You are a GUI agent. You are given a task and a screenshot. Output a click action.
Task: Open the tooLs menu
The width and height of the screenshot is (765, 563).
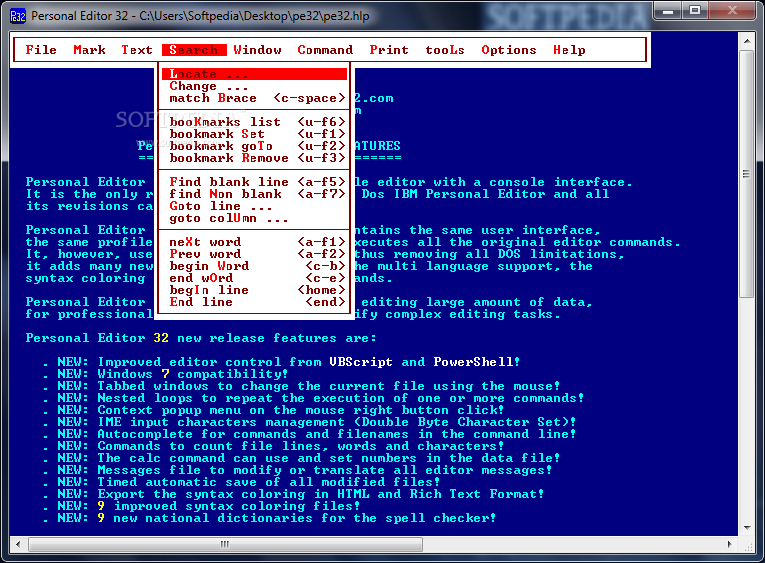[x=444, y=50]
